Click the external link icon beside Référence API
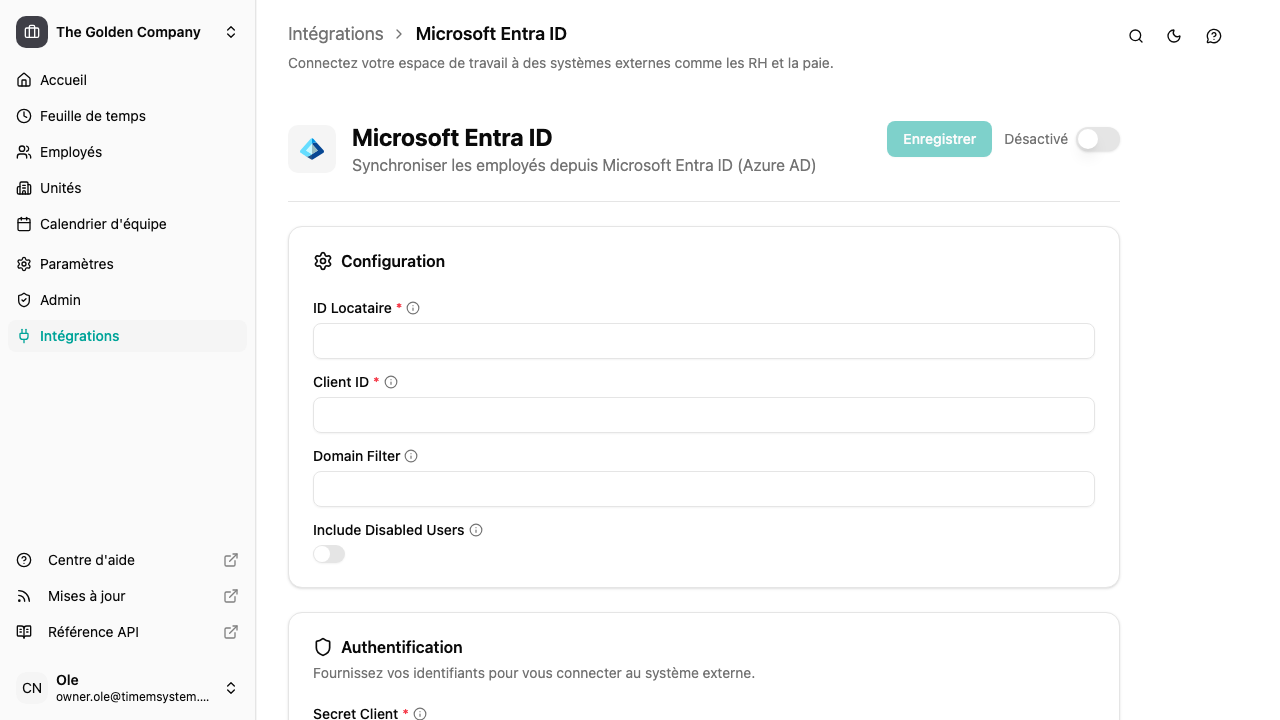 tap(230, 632)
